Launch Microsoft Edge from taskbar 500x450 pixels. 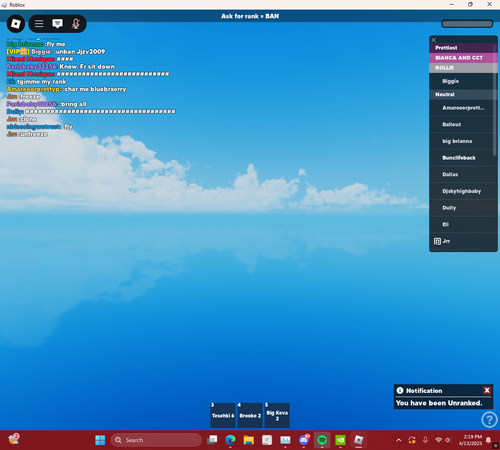pos(230,440)
